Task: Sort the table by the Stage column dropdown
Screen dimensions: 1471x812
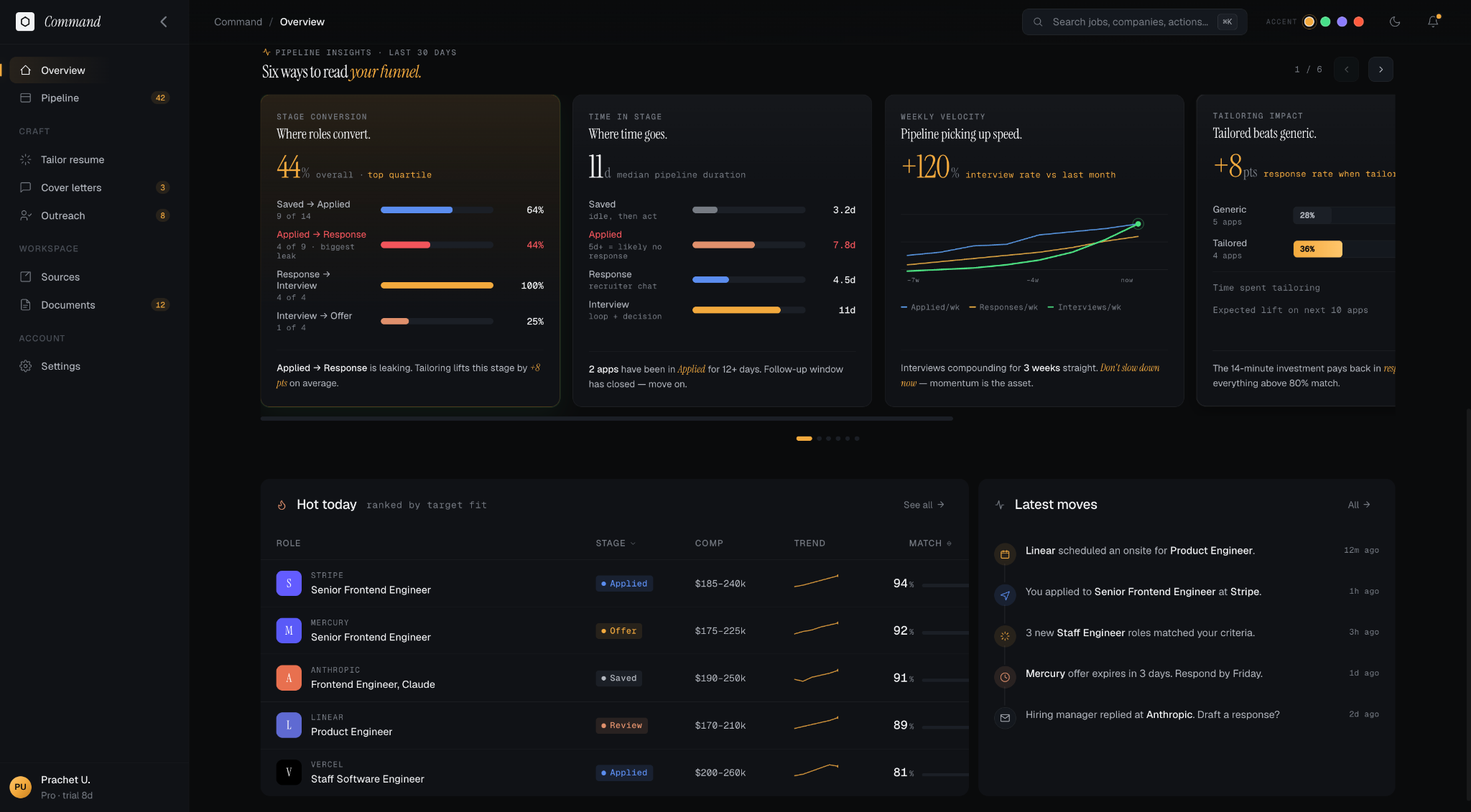Action: point(616,543)
